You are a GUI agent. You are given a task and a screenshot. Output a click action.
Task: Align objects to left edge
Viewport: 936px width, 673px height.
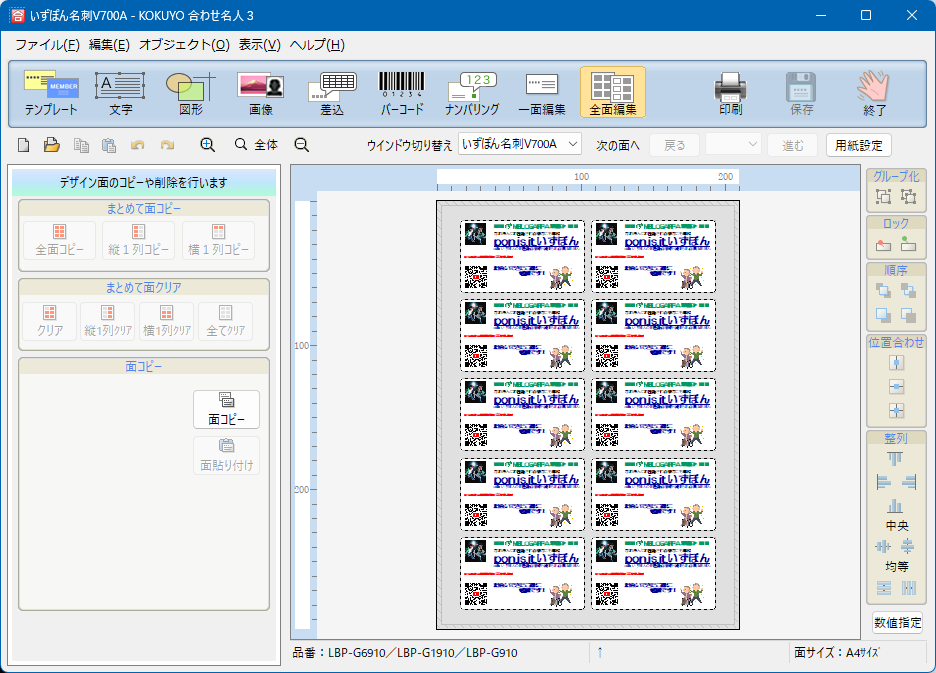click(883, 482)
